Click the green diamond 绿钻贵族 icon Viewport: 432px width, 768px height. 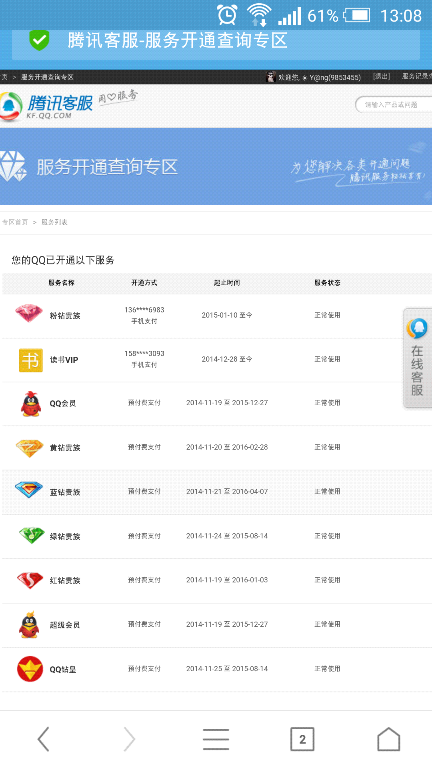tap(31, 535)
